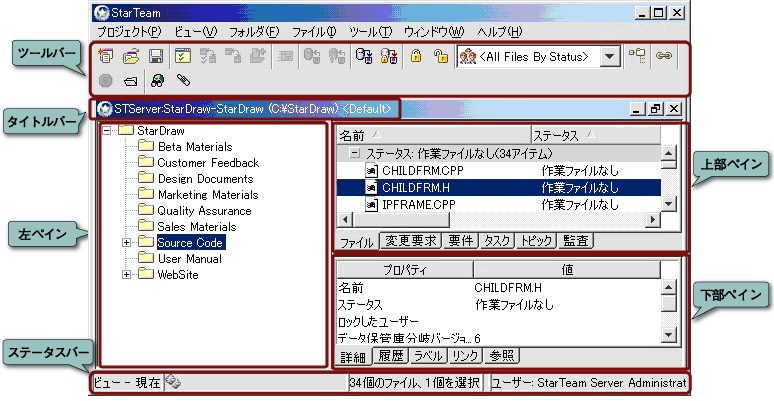Switch to the 監査 tab
Screen dimensions: 774x401
(x=576, y=241)
